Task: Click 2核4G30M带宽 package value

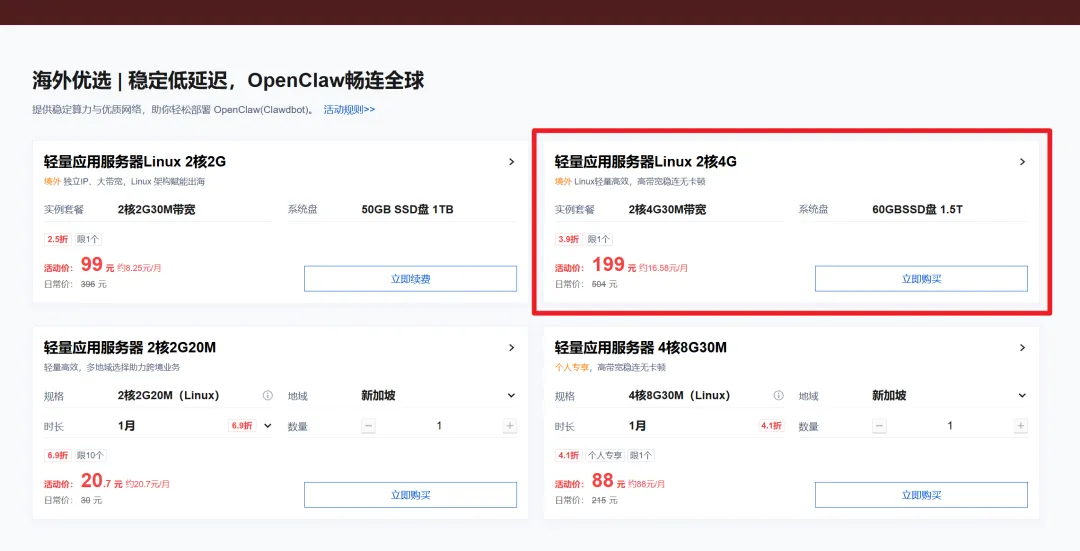Action: [x=667, y=209]
